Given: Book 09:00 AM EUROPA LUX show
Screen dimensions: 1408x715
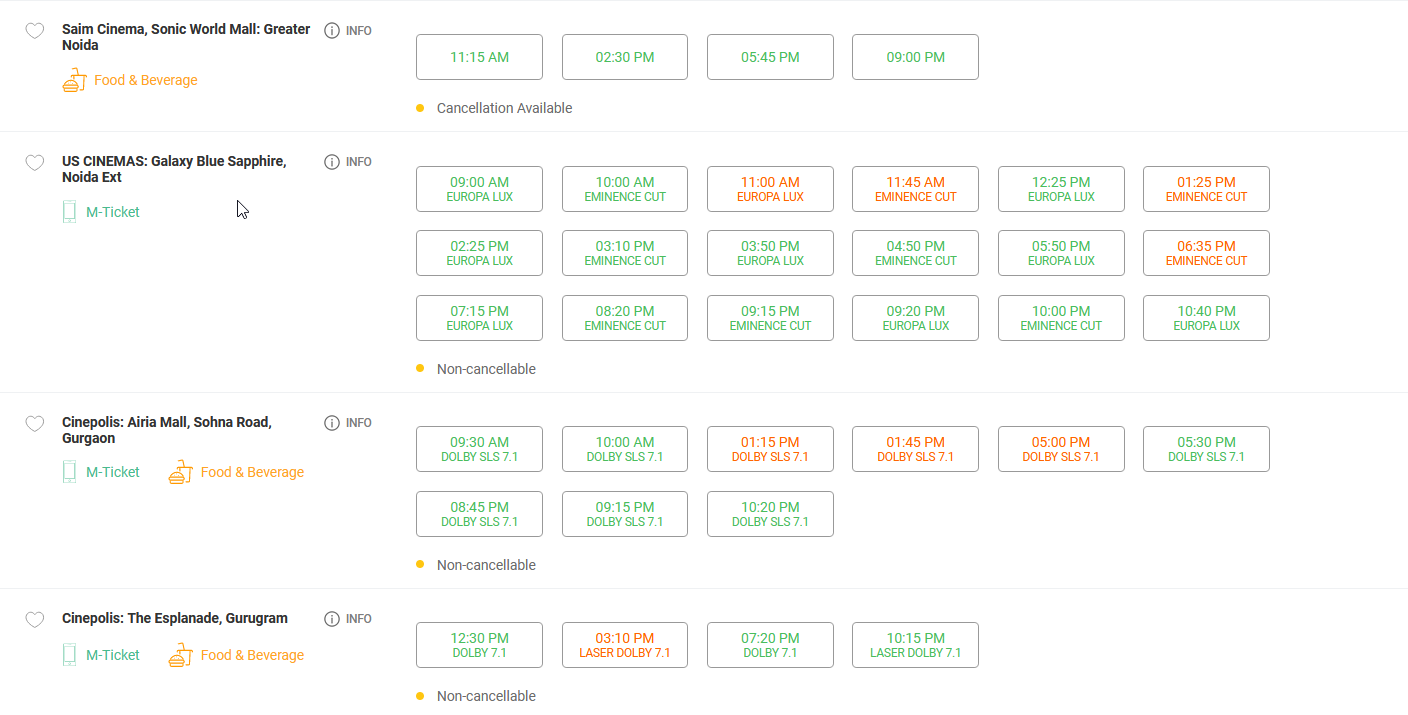Looking at the screenshot, I should tap(479, 189).
